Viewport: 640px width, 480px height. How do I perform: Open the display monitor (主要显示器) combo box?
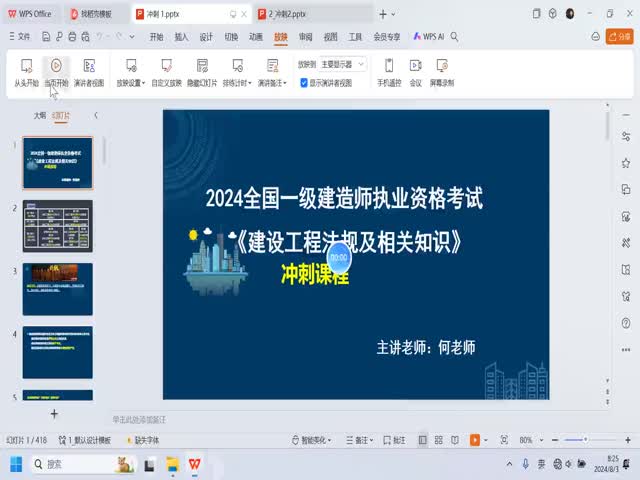(x=342, y=64)
